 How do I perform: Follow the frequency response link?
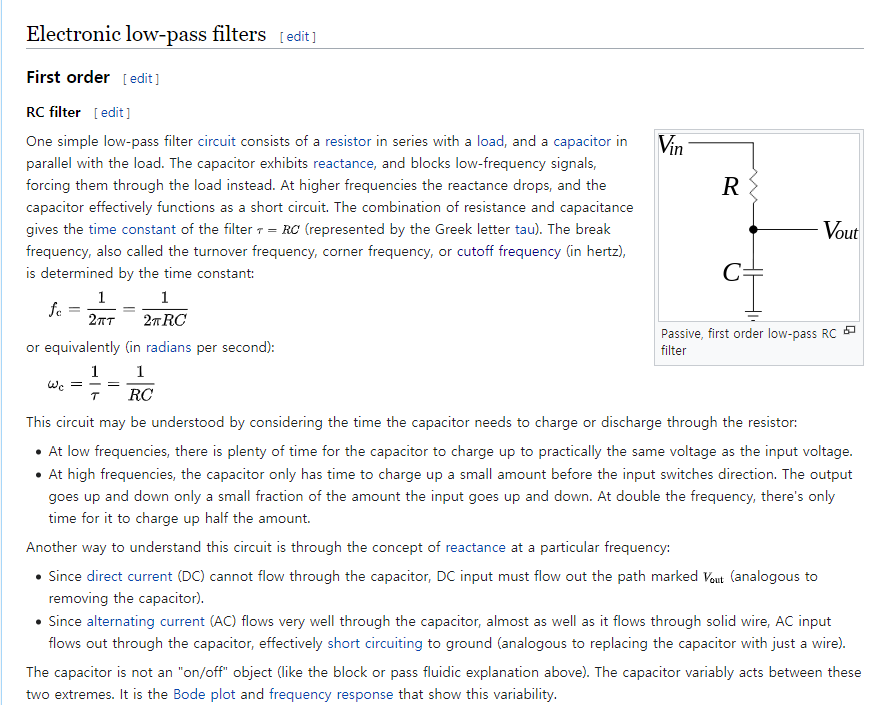click(x=331, y=694)
